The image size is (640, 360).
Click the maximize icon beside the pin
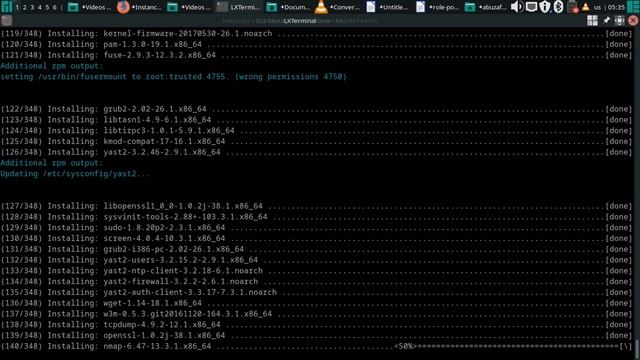(620, 20)
